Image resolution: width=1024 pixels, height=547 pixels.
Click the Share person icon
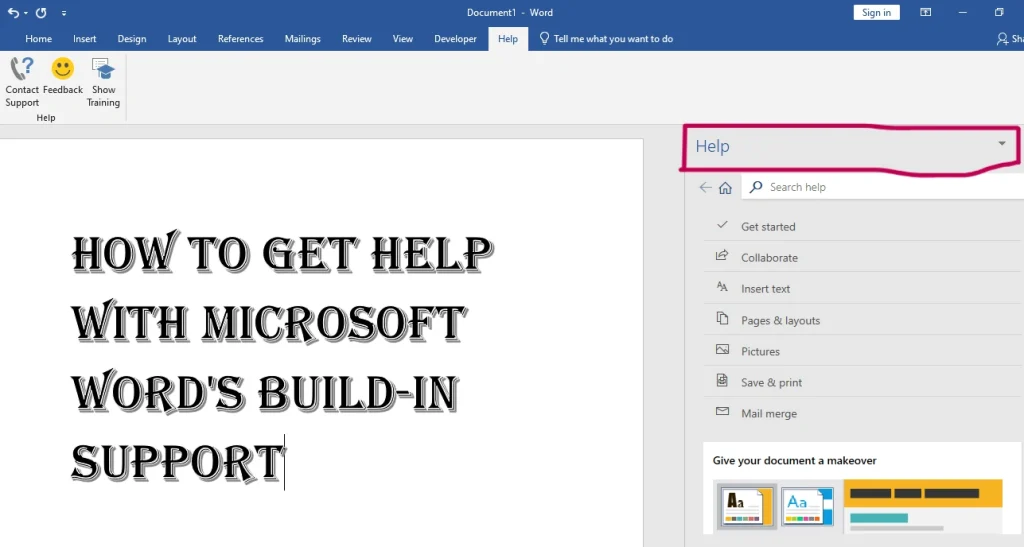click(x=1002, y=39)
